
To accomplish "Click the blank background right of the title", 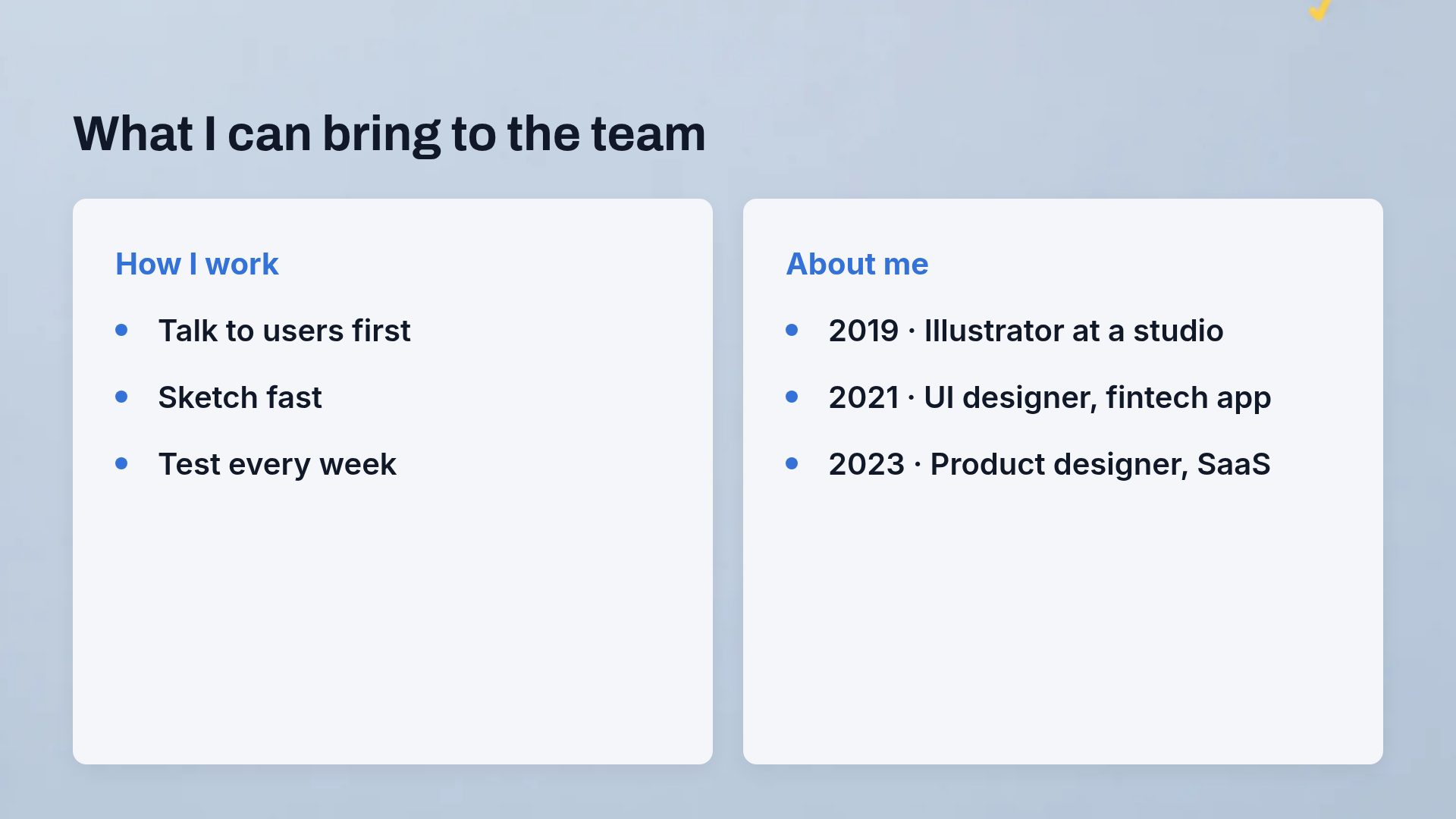I will [1062, 134].
